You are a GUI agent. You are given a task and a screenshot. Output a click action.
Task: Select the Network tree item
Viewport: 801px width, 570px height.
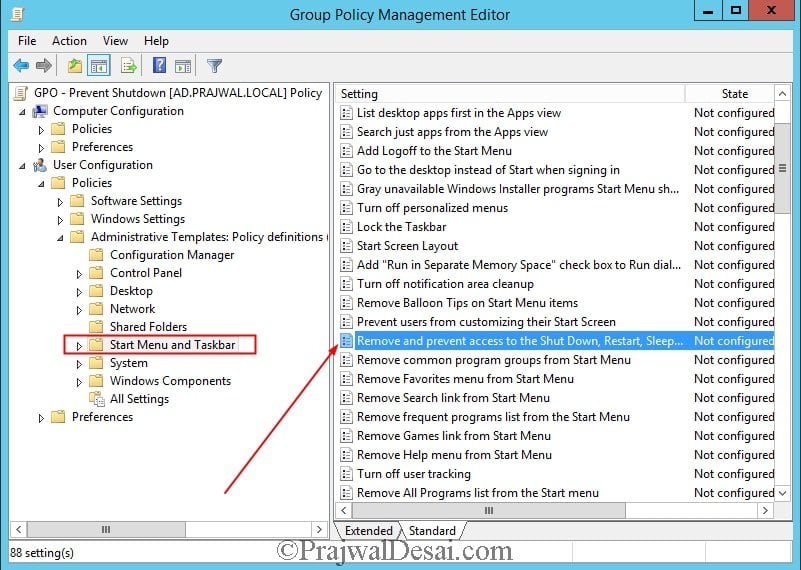(132, 309)
